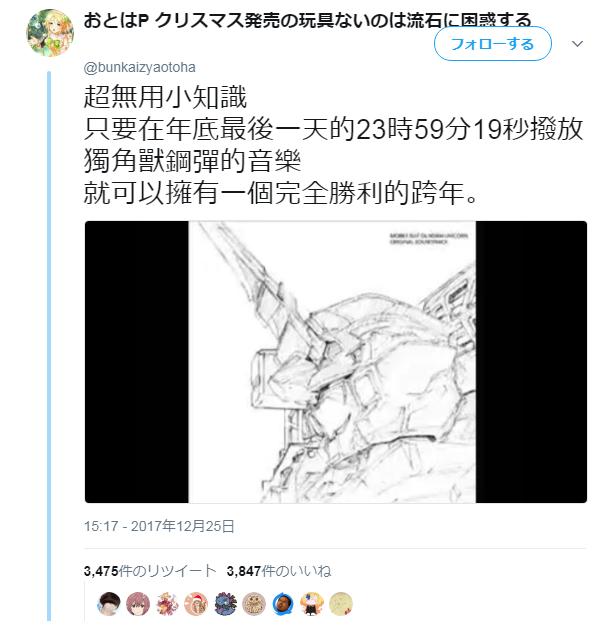Open eighth liker avatar with blonde character
Image resolution: width=614 pixels, height=621 pixels.
(312, 604)
